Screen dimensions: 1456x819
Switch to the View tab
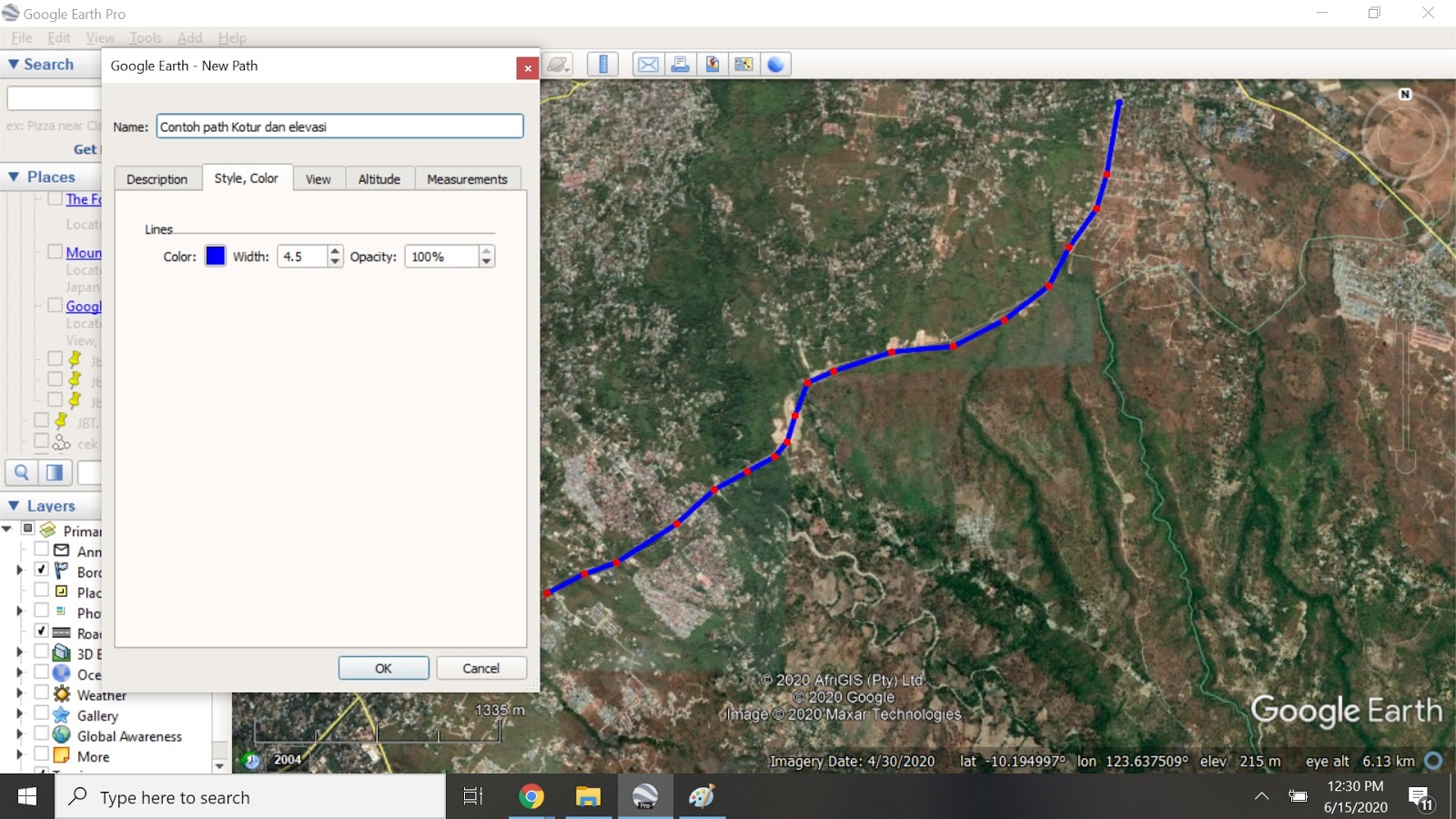pyautogui.click(x=318, y=179)
